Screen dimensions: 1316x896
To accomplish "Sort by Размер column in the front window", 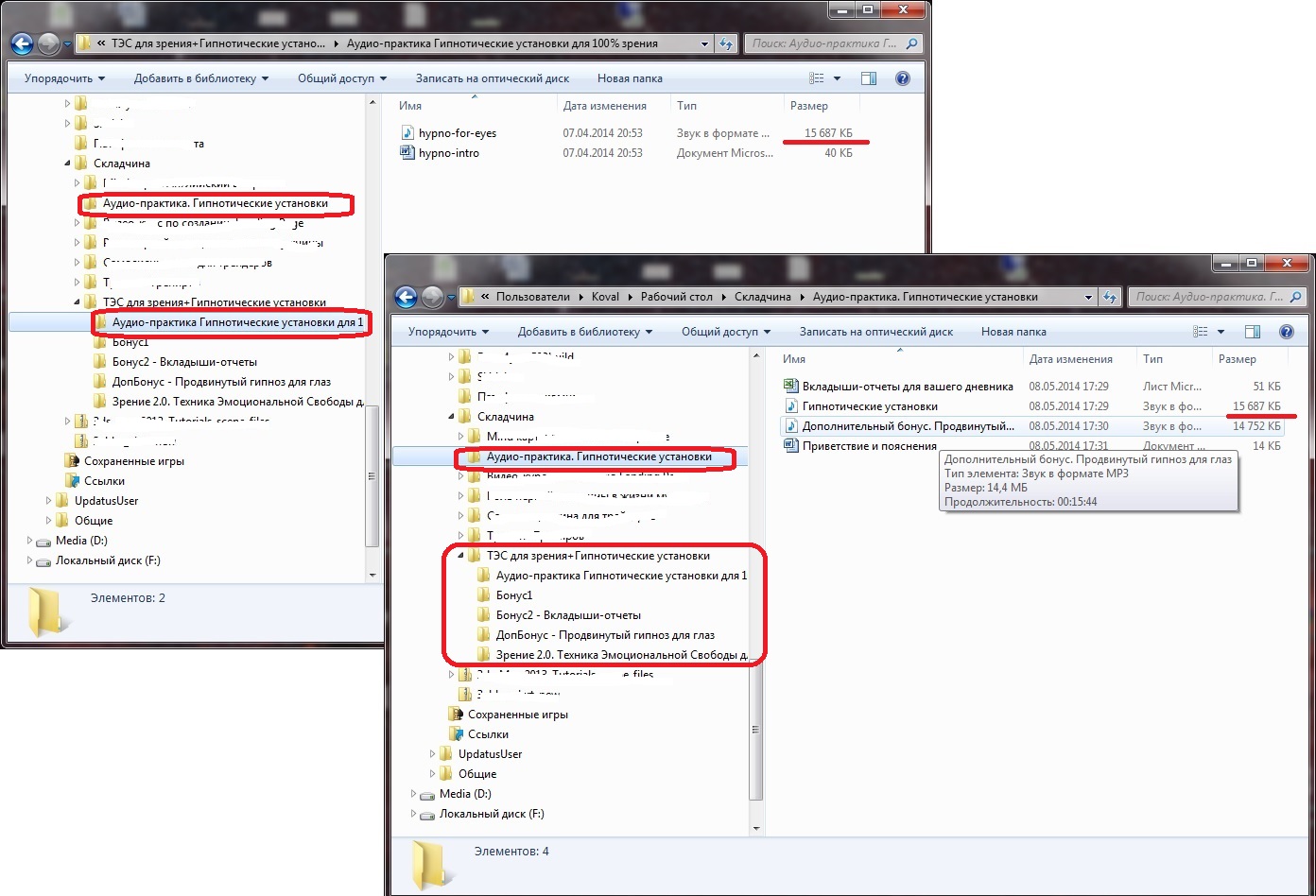I will point(1238,359).
